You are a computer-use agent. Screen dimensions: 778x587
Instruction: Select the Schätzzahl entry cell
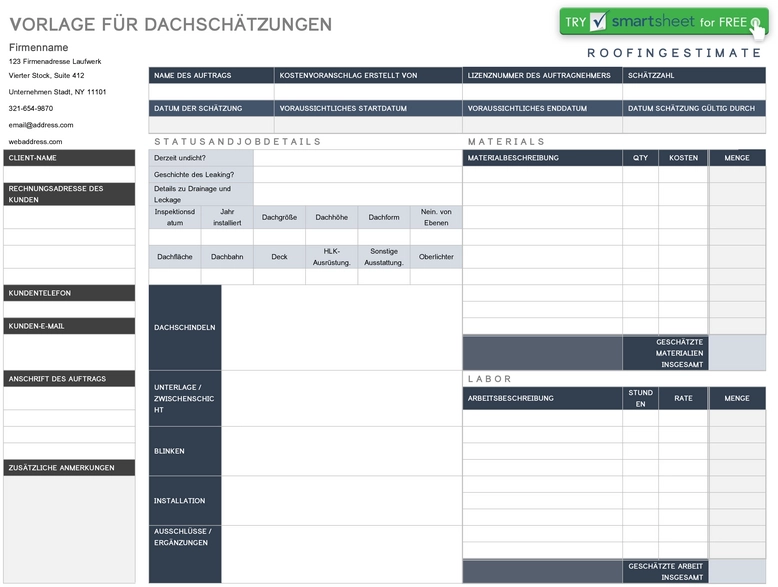coord(694,92)
